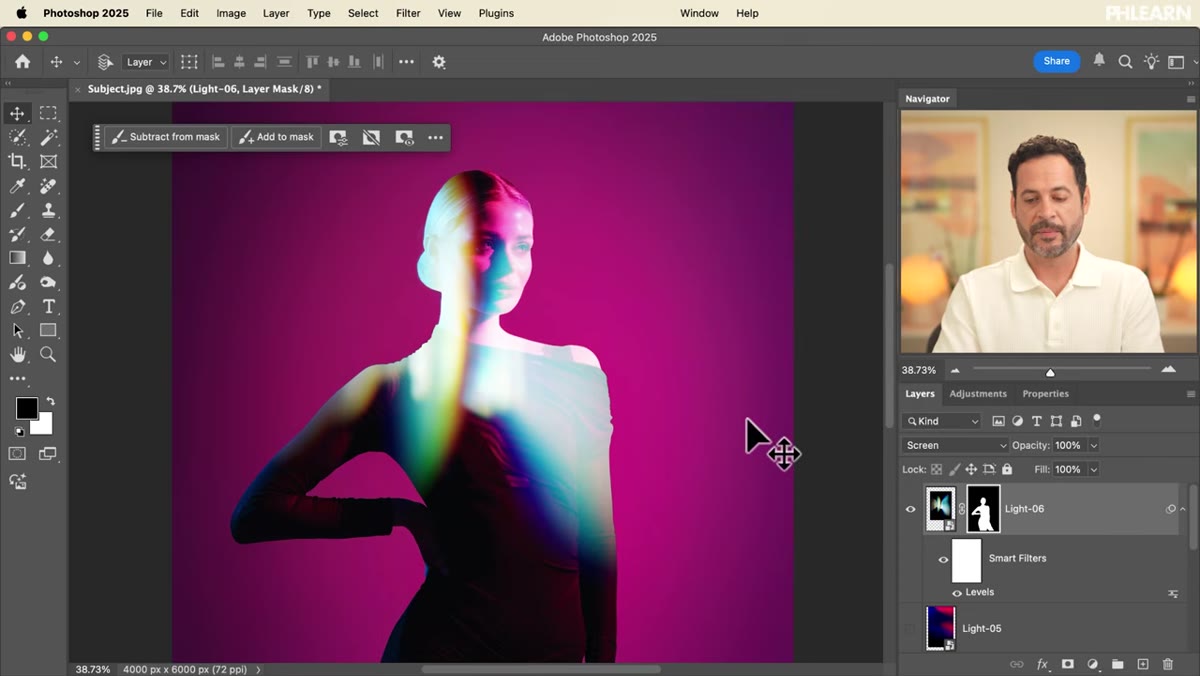Screen dimensions: 1200x676
Task: Click Subtract from mask button
Action: click(x=166, y=137)
